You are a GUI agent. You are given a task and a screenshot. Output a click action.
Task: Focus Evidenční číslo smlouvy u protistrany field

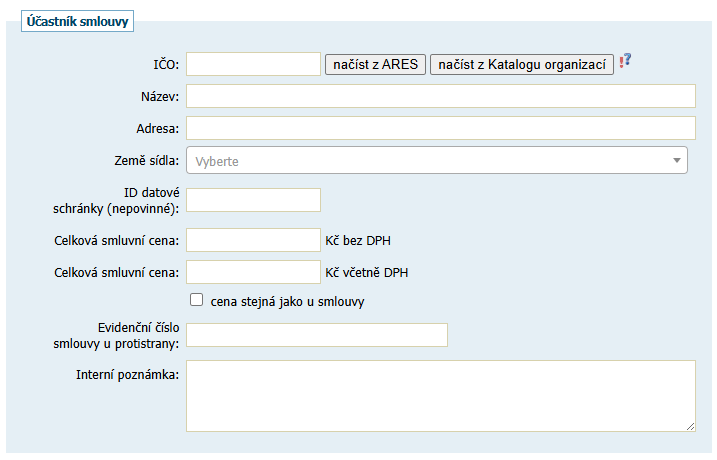317,335
